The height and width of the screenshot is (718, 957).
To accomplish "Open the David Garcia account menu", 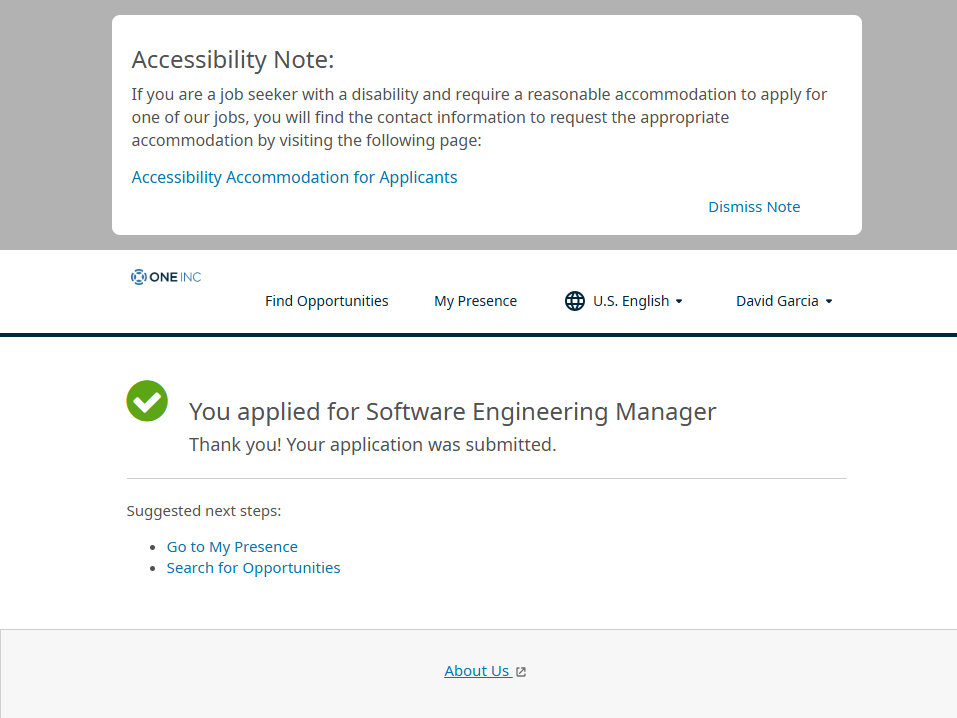I will tap(777, 301).
